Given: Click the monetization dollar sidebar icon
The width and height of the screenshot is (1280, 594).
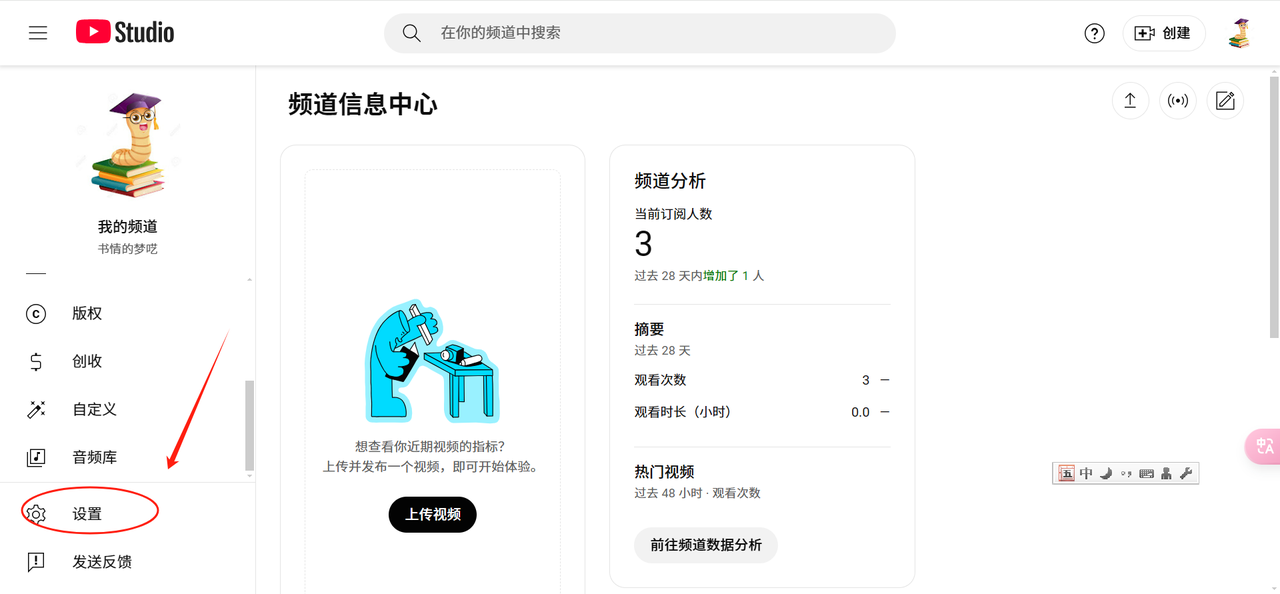Looking at the screenshot, I should 36,362.
